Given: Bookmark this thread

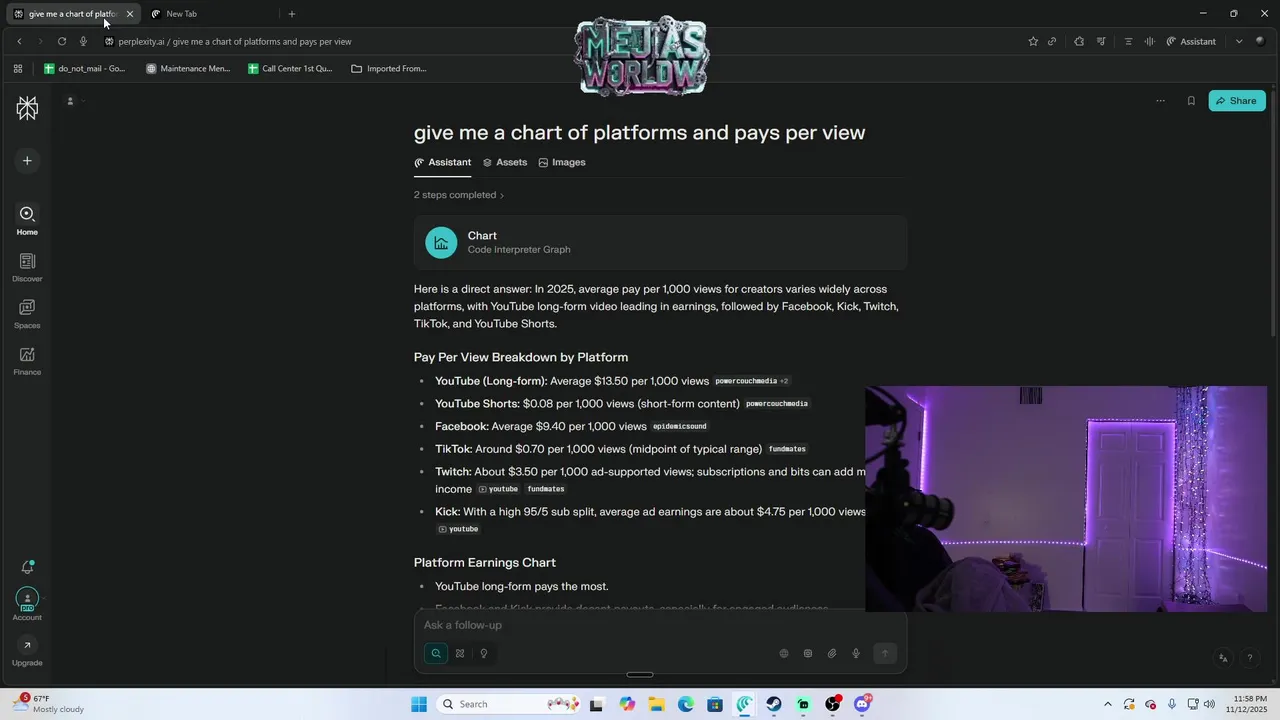Looking at the screenshot, I should coord(1191,101).
